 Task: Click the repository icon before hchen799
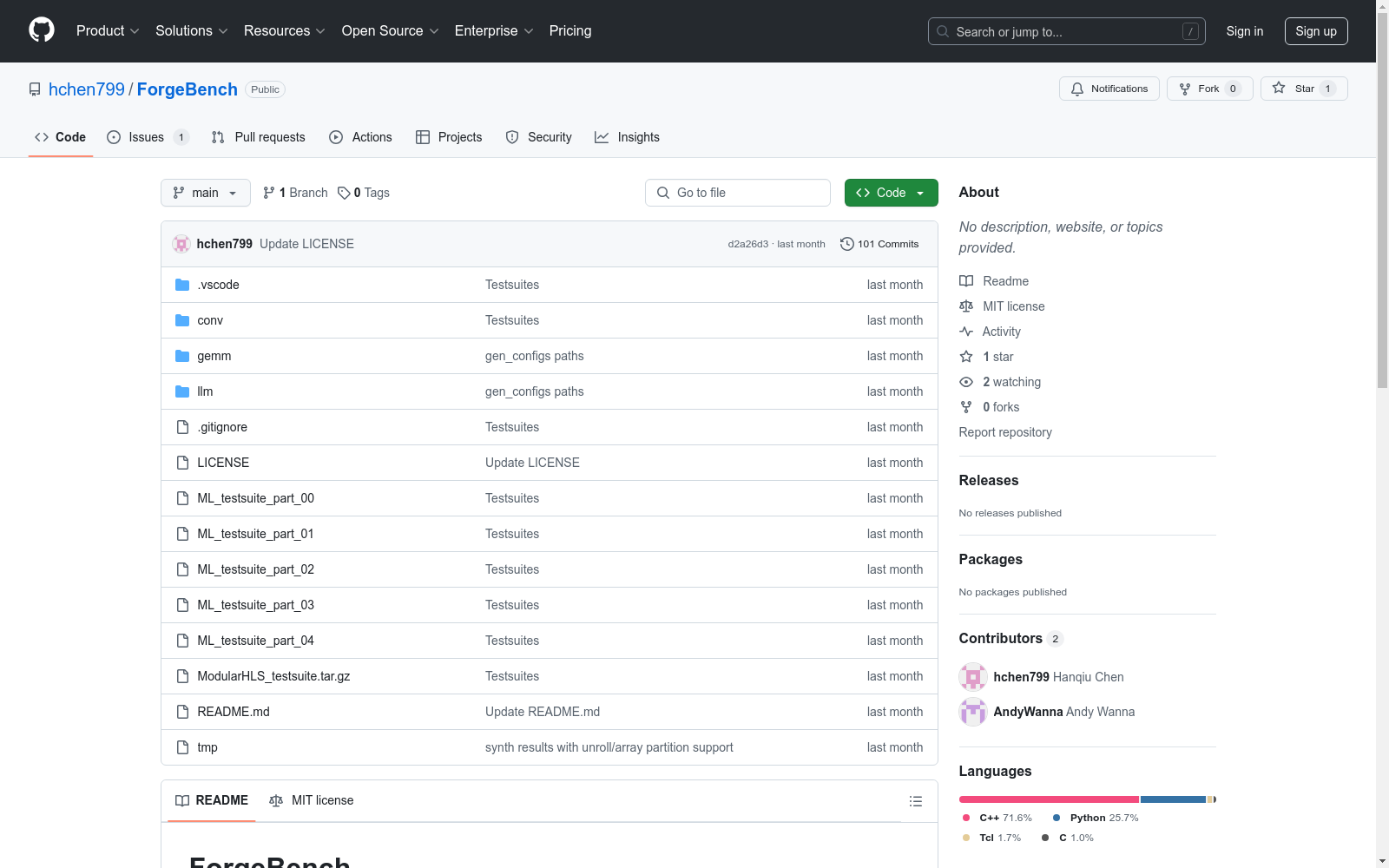35,89
